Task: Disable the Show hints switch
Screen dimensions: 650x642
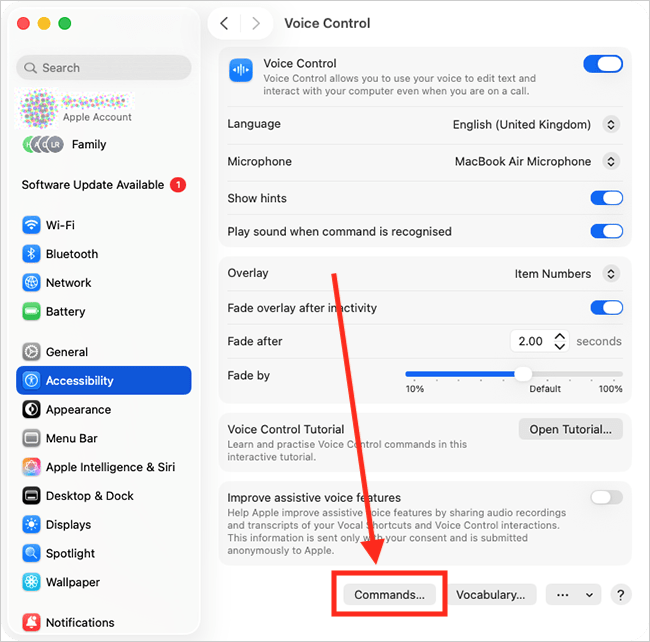Action: pos(606,198)
